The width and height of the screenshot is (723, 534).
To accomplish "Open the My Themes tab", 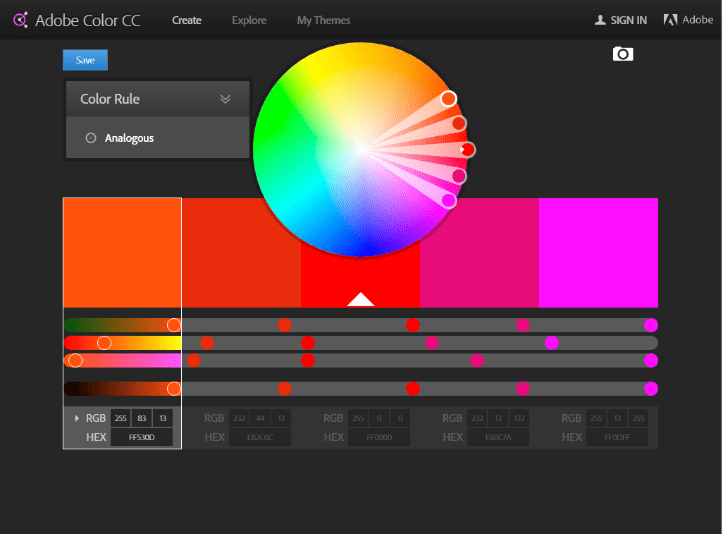I will pyautogui.click(x=323, y=20).
